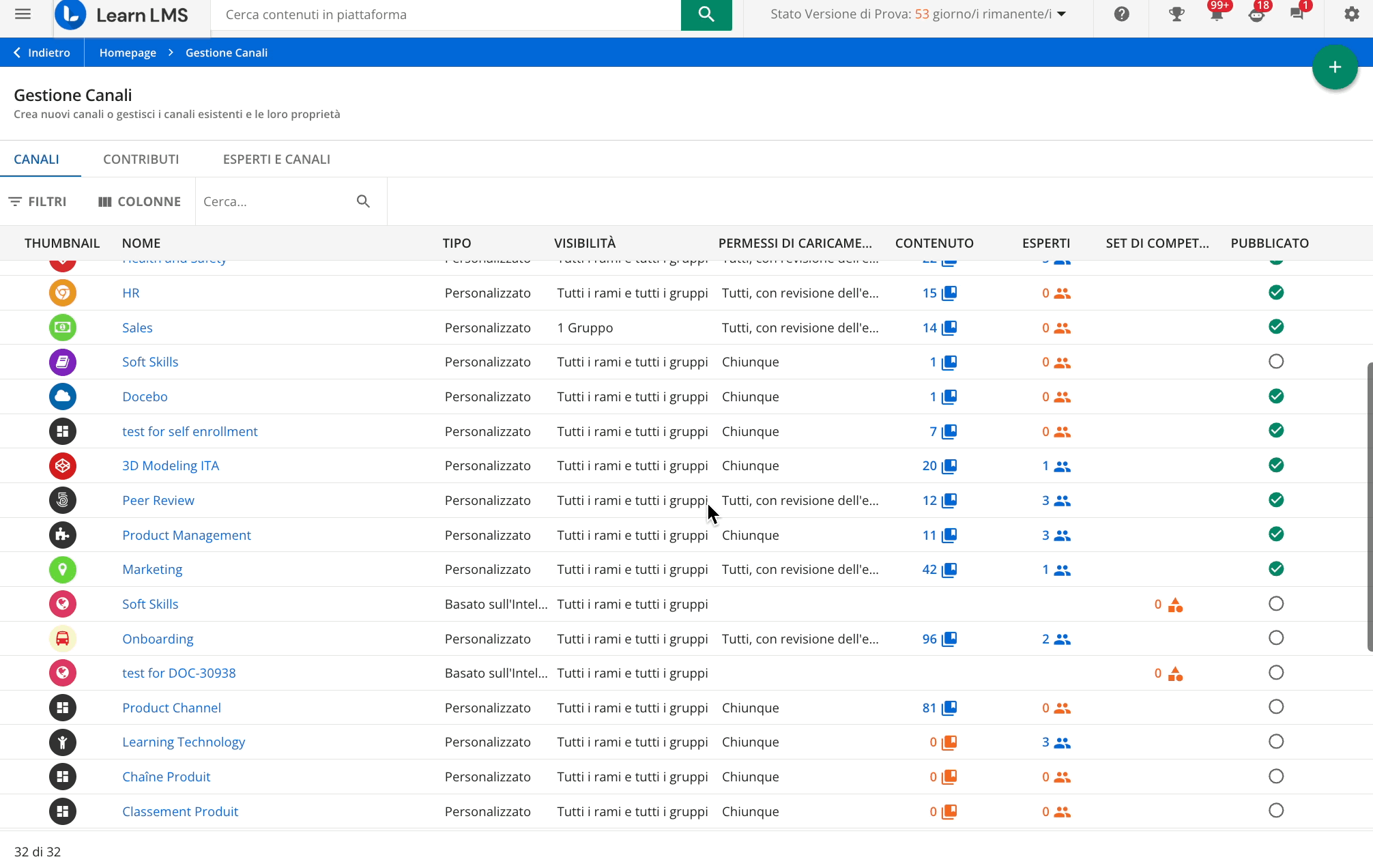This screenshot has width=1373, height=868.
Task: Open content icon in Docebo row
Action: (x=949, y=397)
